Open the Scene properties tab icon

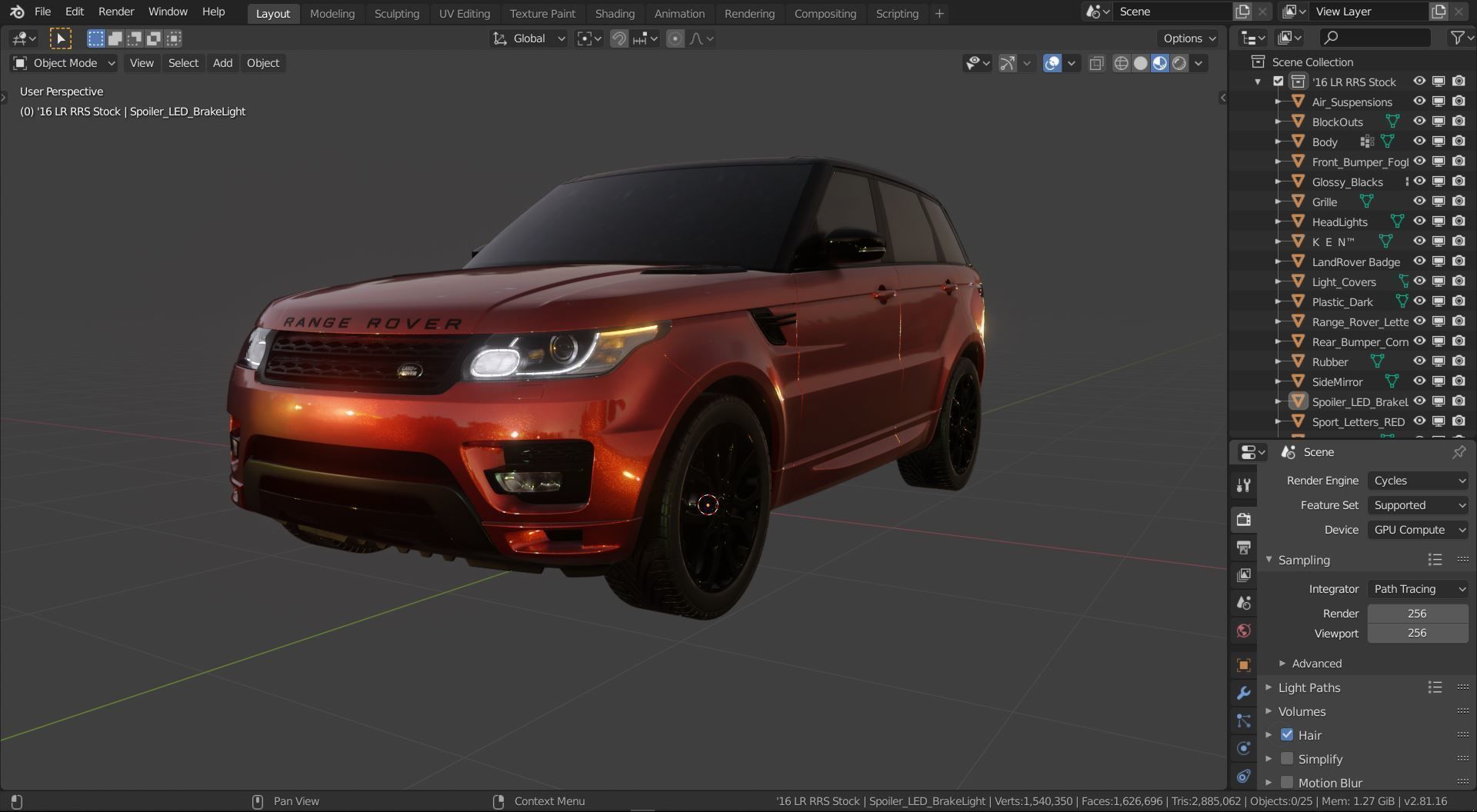[1243, 603]
